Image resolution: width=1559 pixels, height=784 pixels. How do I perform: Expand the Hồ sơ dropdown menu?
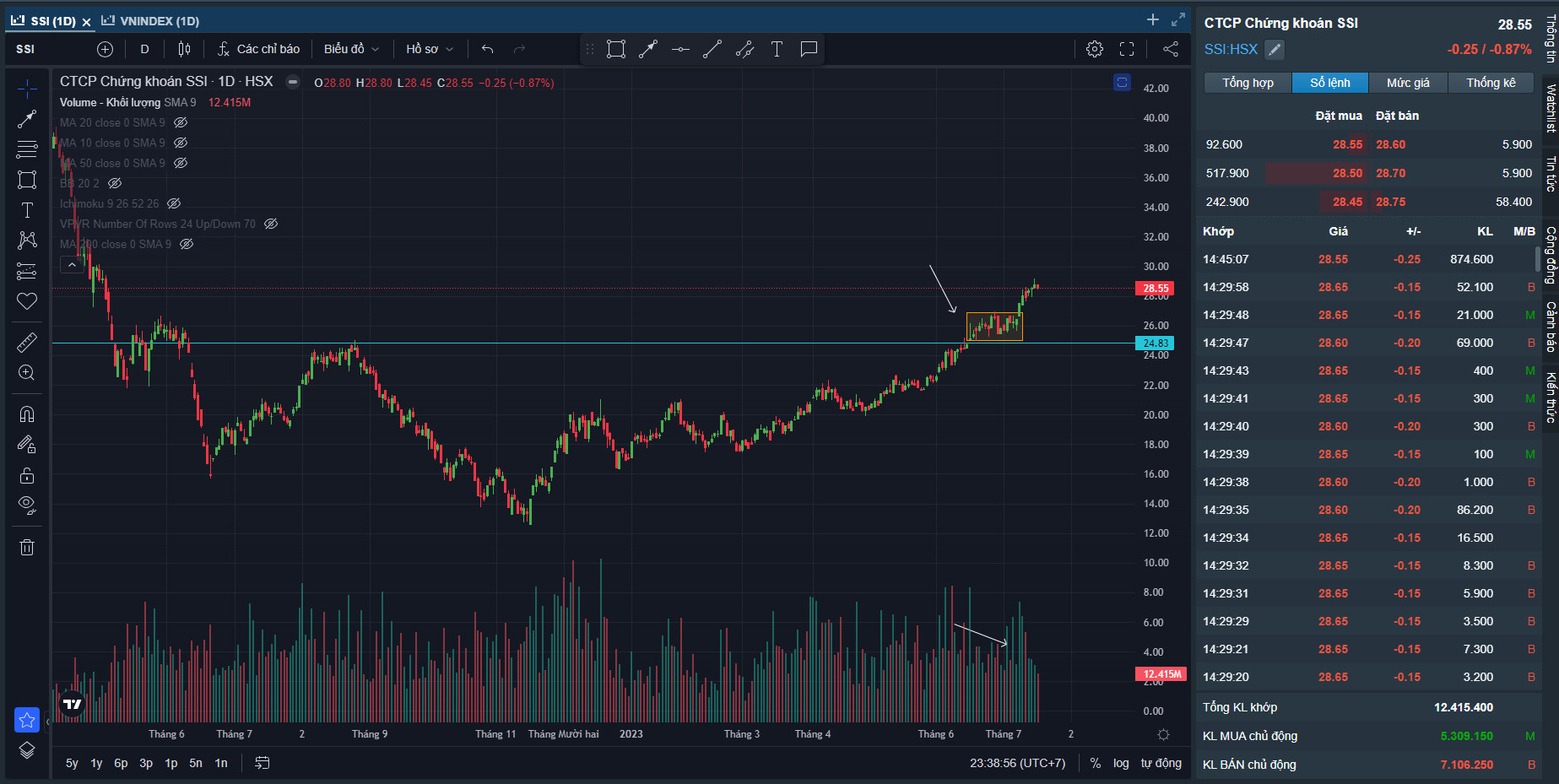point(430,49)
